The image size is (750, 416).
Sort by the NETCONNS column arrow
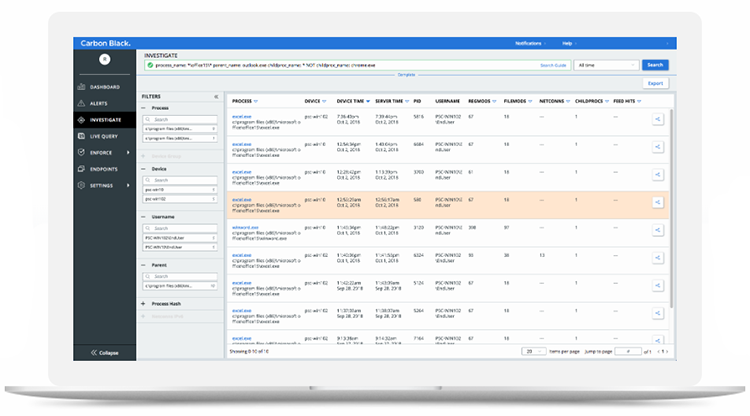[x=568, y=101]
